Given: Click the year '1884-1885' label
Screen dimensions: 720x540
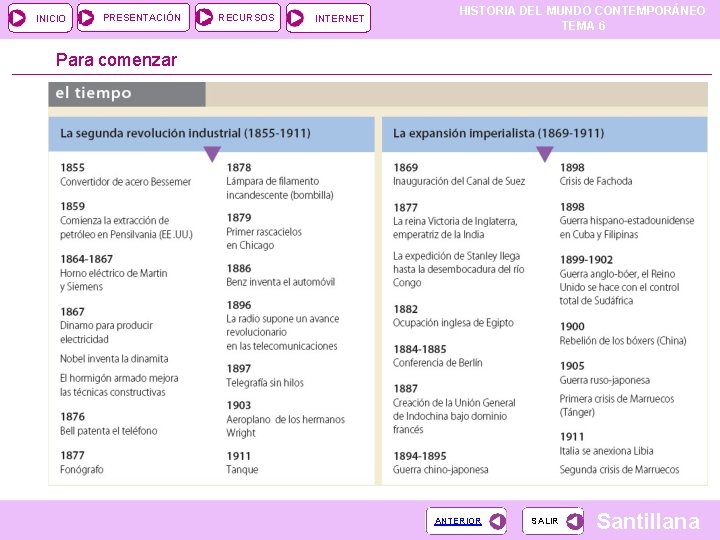Looking at the screenshot, I should pos(420,349).
